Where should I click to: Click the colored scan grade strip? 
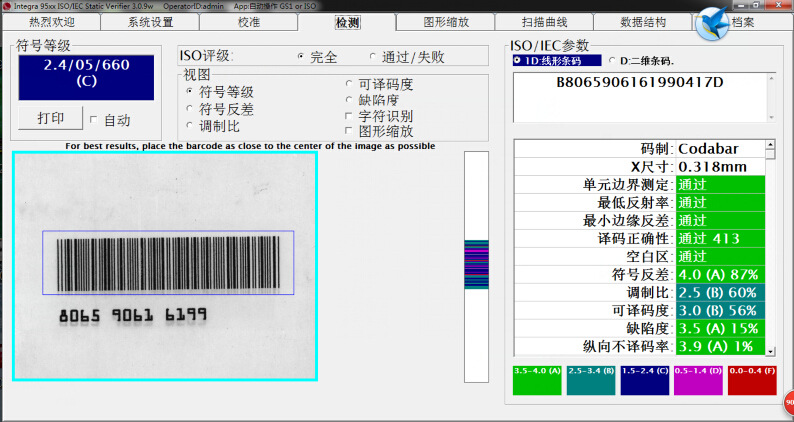point(477,264)
